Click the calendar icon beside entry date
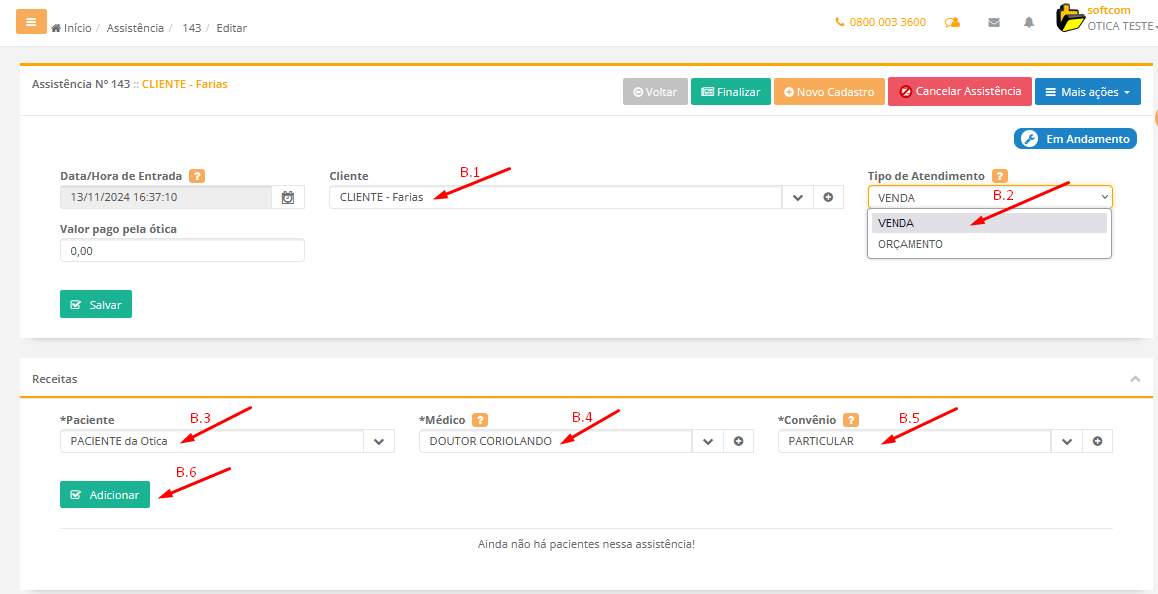The height and width of the screenshot is (594, 1158). (288, 198)
